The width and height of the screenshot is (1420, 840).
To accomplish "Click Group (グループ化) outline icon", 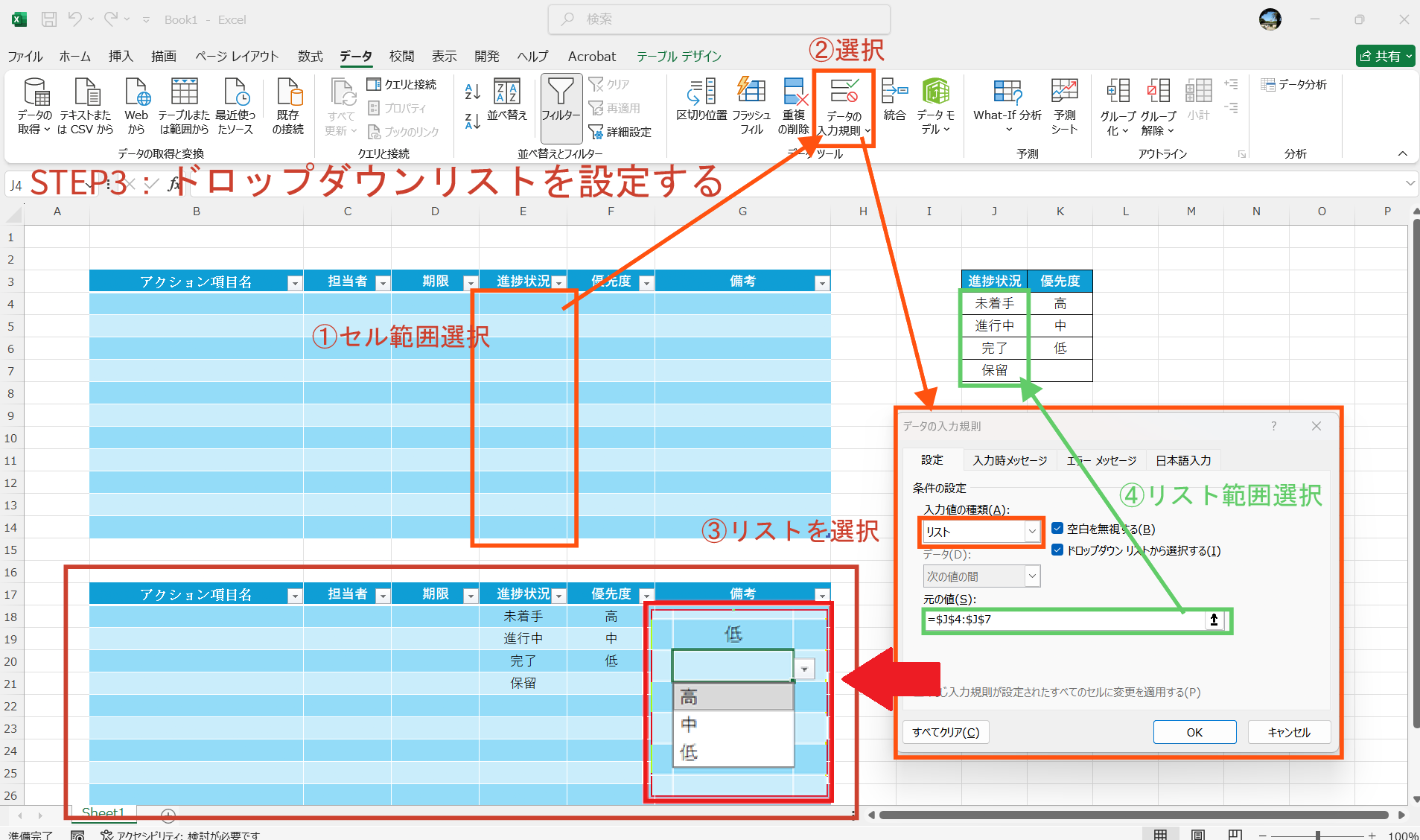I will coord(1118,108).
